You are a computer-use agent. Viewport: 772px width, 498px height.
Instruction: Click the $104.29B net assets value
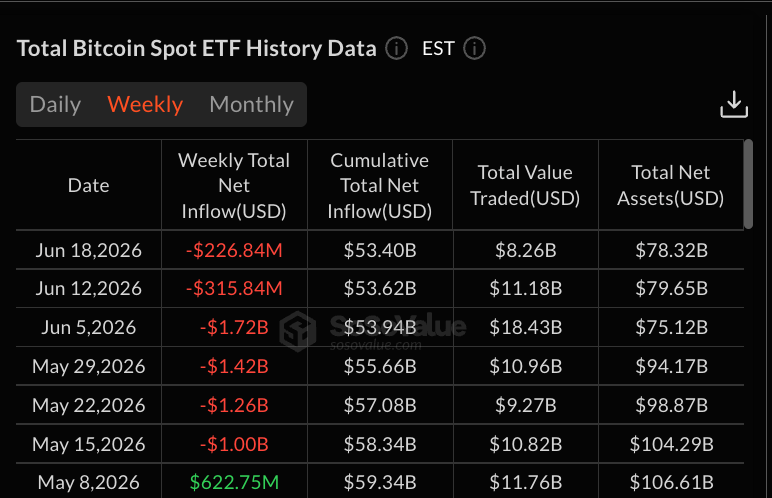[x=672, y=444]
